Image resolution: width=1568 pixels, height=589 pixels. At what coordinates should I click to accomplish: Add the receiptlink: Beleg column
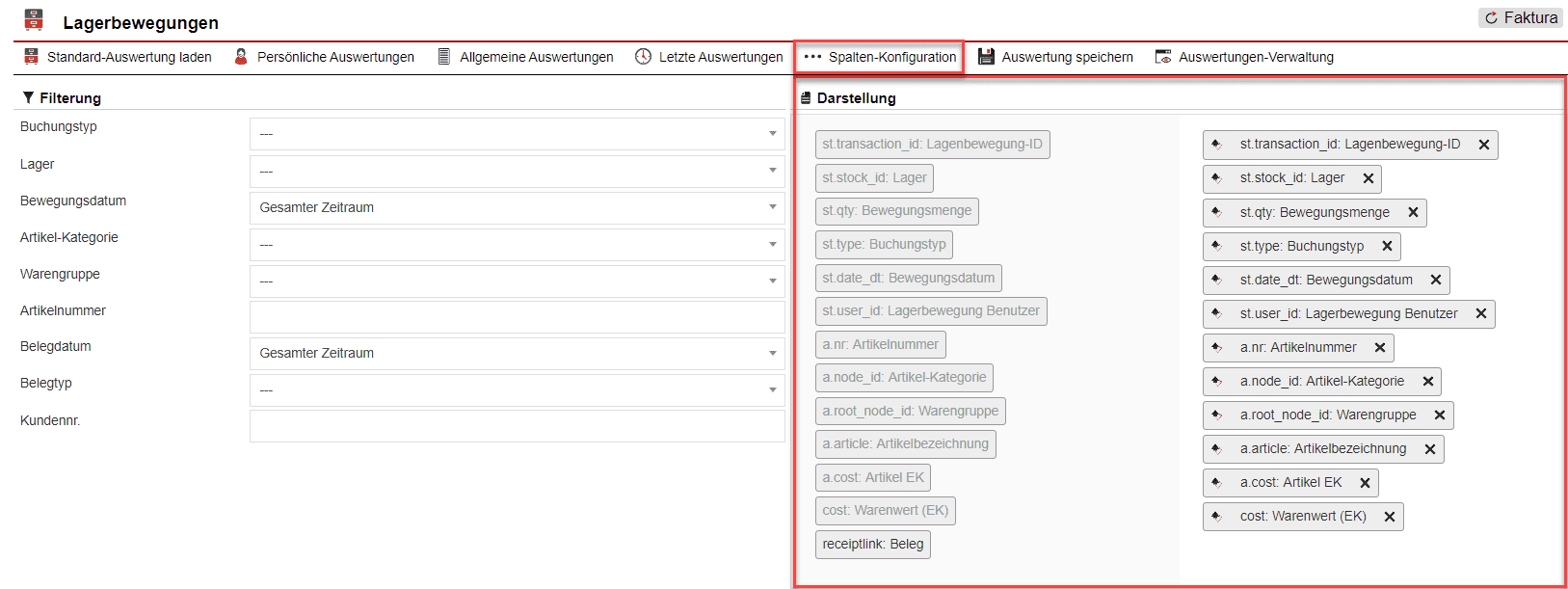[x=872, y=544]
